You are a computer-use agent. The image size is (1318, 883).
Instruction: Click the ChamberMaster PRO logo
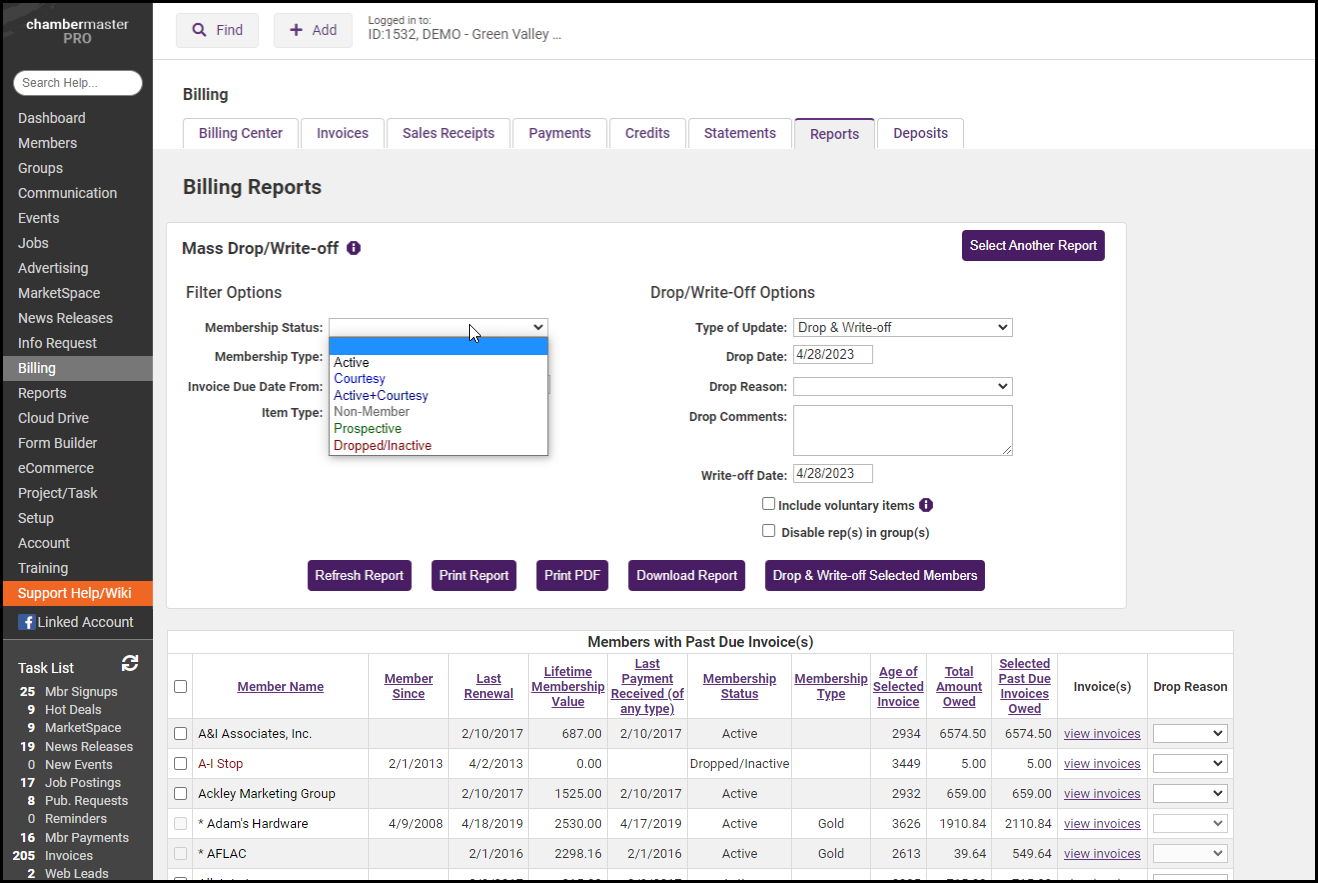77,31
